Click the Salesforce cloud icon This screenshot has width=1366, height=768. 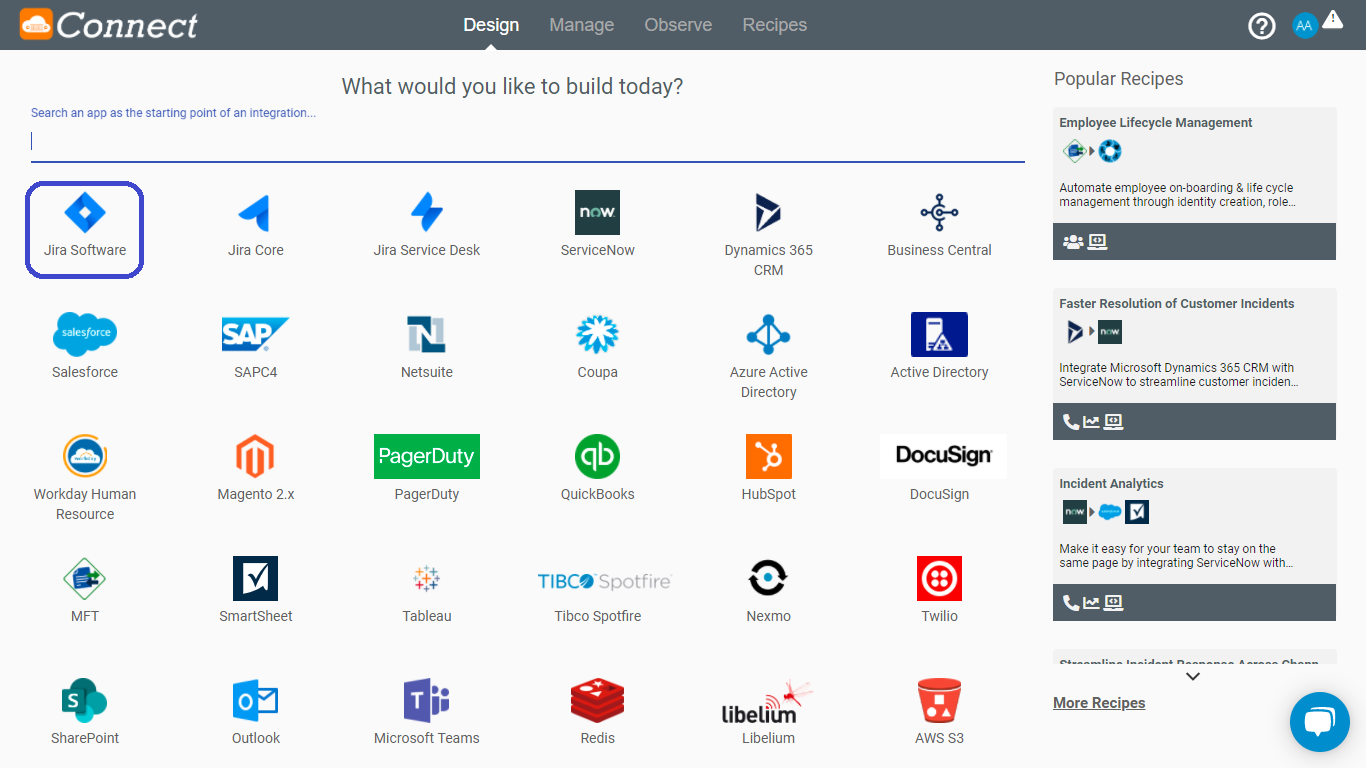85,334
